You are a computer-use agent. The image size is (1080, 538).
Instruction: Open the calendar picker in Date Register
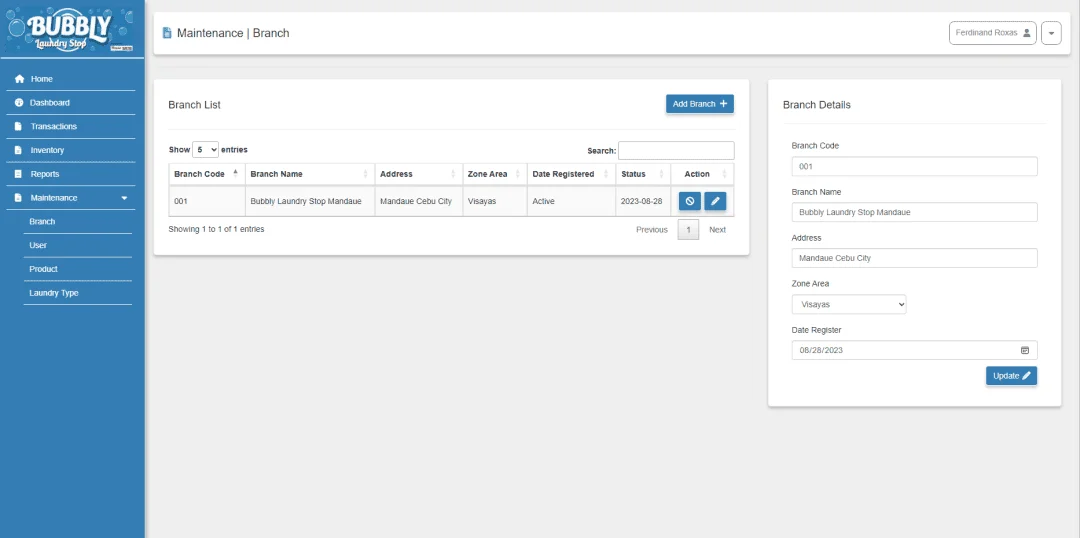[x=1024, y=350]
